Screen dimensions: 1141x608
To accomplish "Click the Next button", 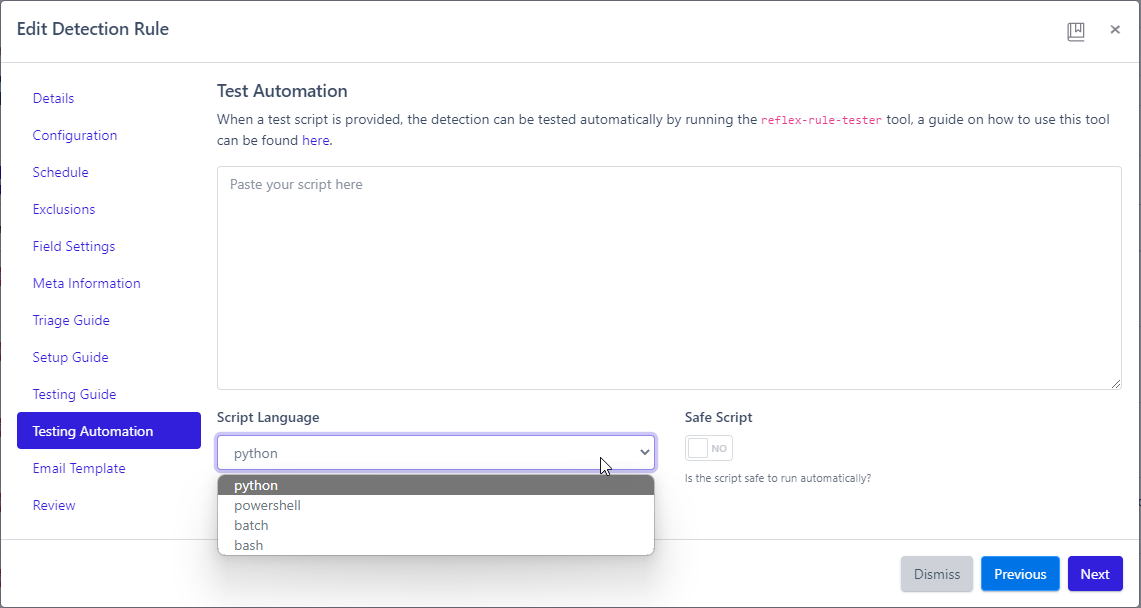I will tap(1094, 574).
